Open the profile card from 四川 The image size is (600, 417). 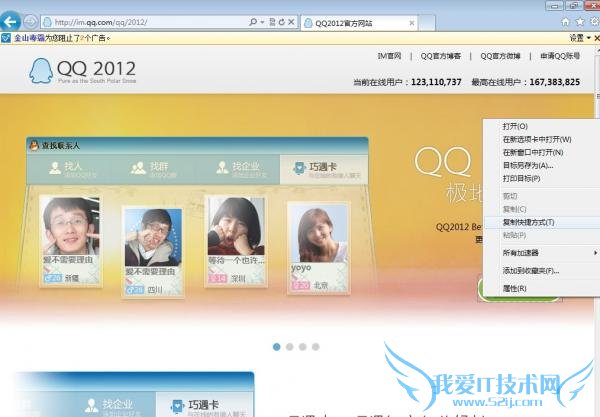(153, 252)
